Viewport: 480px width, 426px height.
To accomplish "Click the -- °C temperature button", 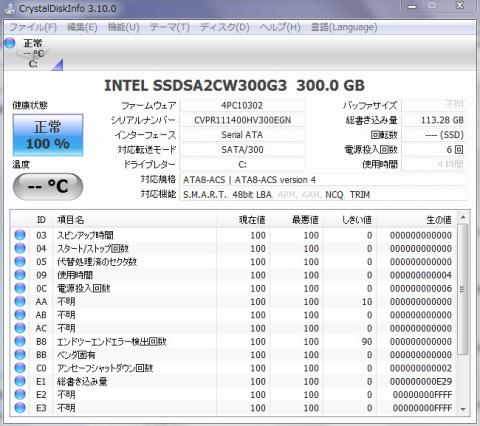I will pyautogui.click(x=48, y=186).
